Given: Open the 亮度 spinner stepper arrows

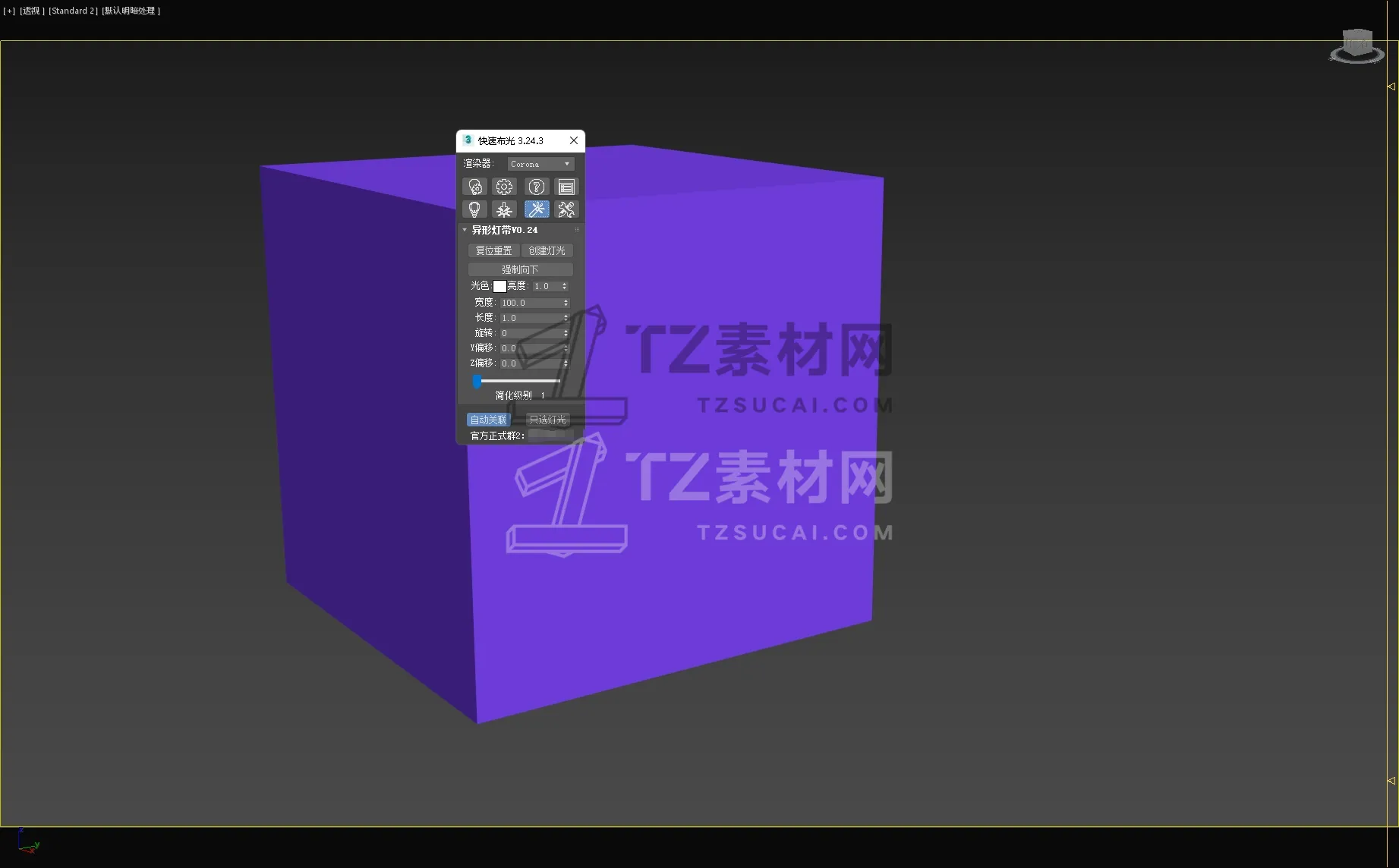Looking at the screenshot, I should pos(566,286).
